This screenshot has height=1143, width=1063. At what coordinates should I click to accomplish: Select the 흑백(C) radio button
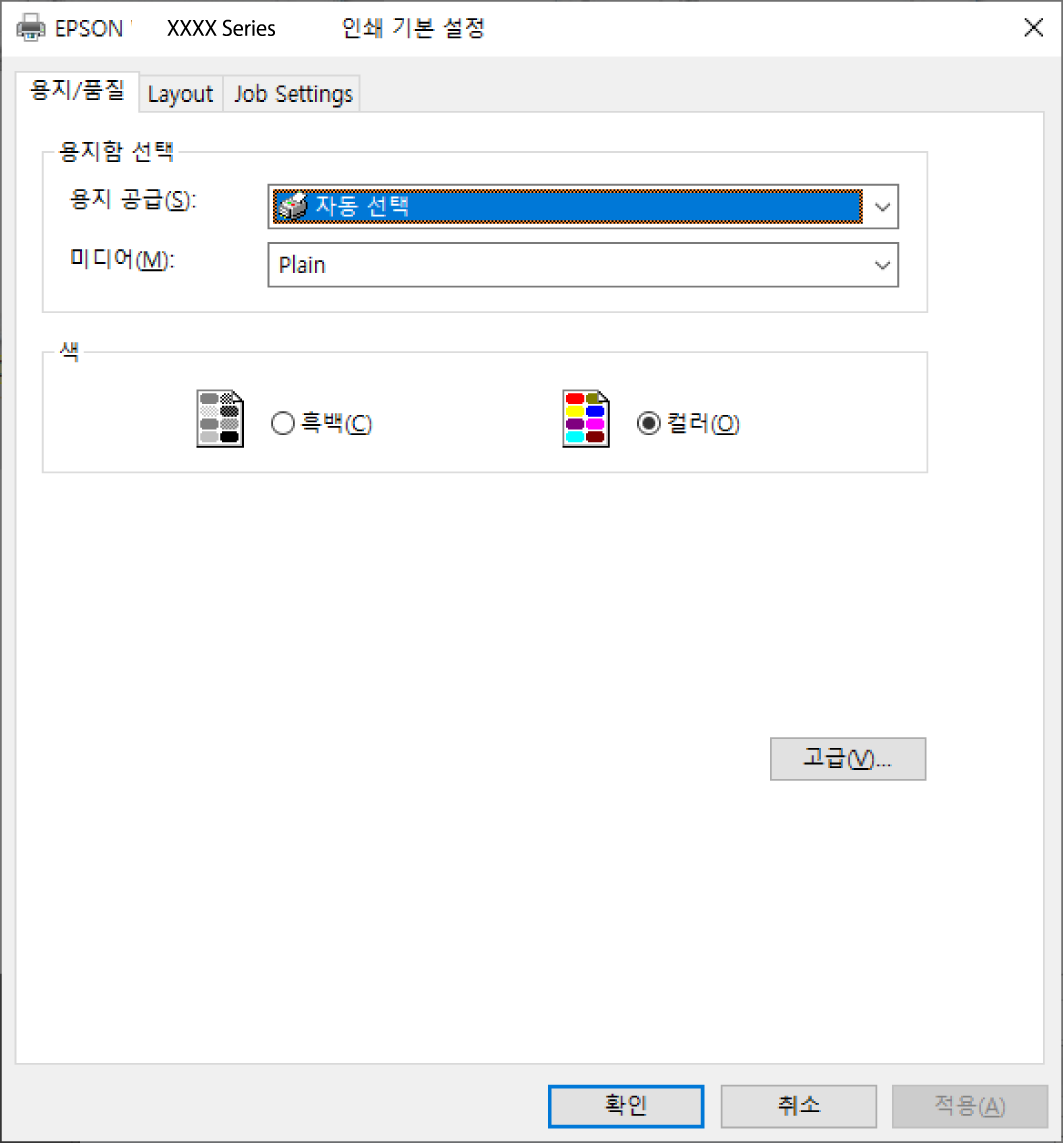(x=283, y=423)
